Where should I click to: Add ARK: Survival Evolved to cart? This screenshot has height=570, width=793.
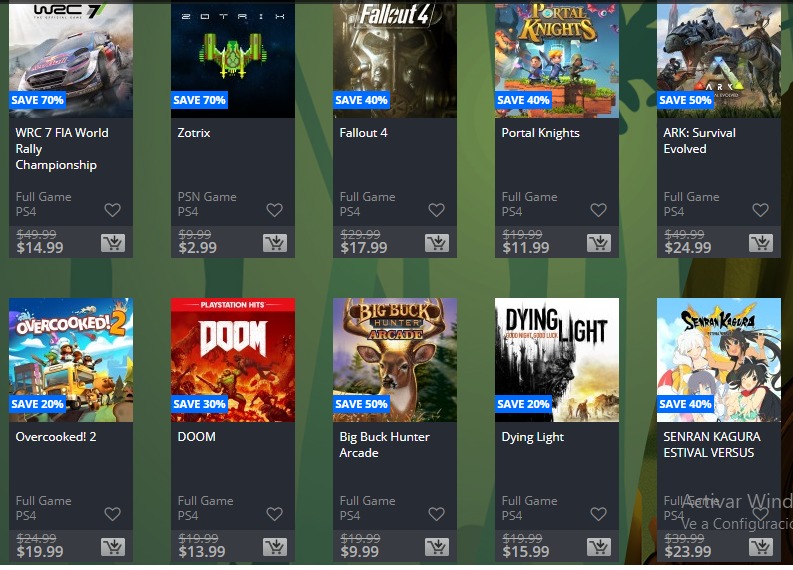pos(761,243)
